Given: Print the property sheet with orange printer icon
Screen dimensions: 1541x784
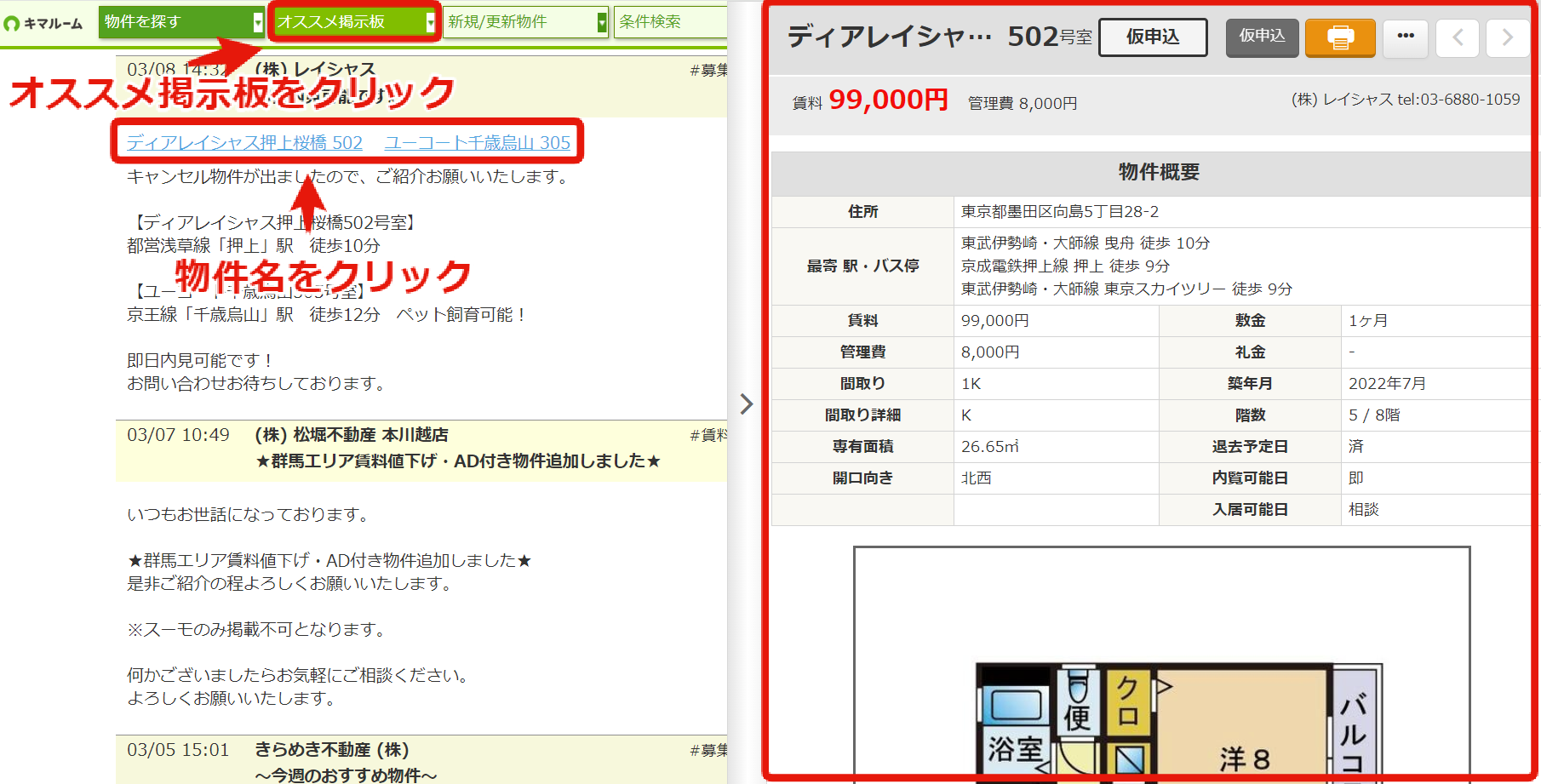Looking at the screenshot, I should tap(1340, 37).
